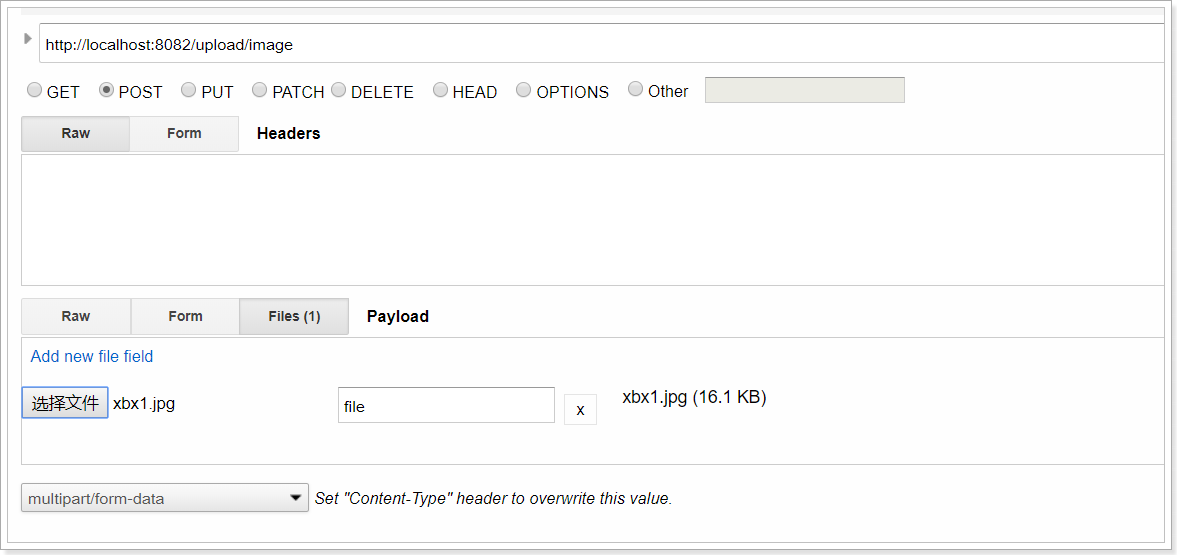Expand the URL editor triangle arrow
This screenshot has height=555, width=1177.
[x=28, y=38]
